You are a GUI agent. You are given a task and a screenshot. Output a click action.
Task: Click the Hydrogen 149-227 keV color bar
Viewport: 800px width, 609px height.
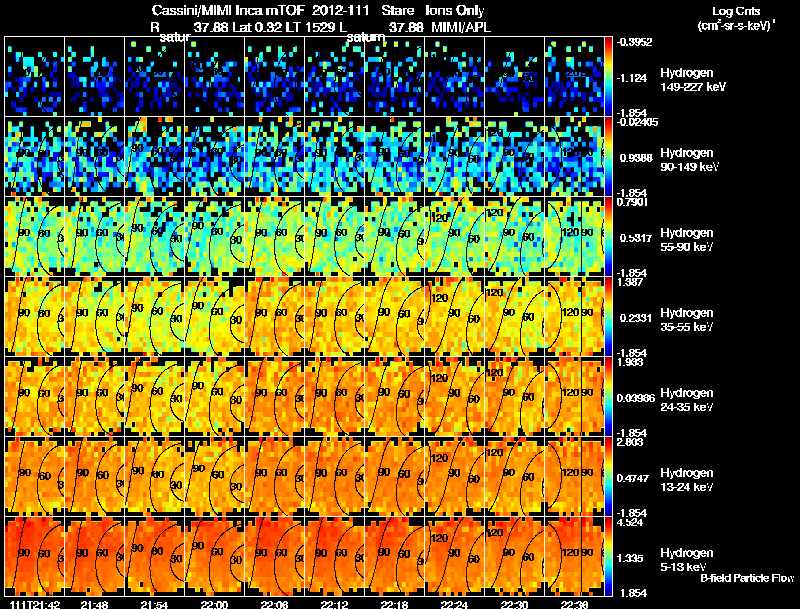point(608,77)
